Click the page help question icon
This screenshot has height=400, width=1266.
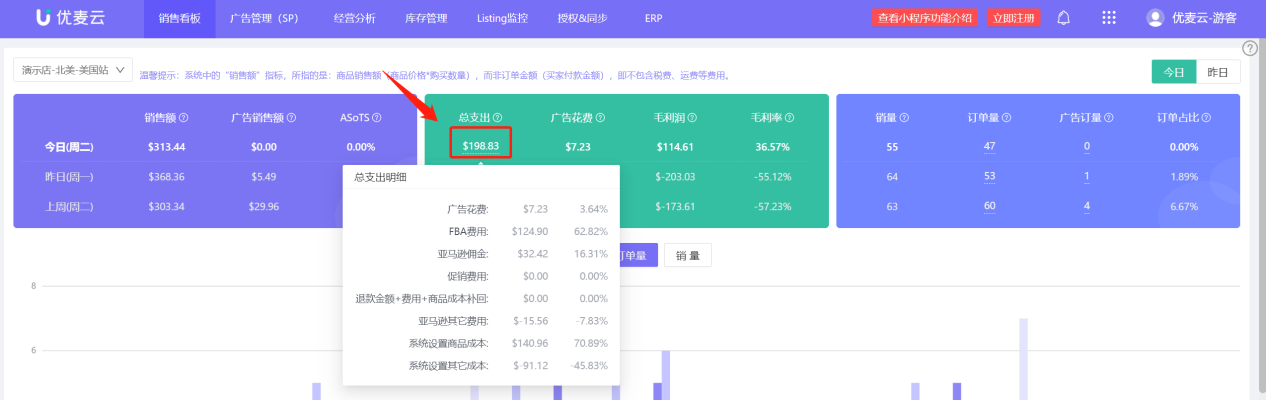[x=1249, y=48]
